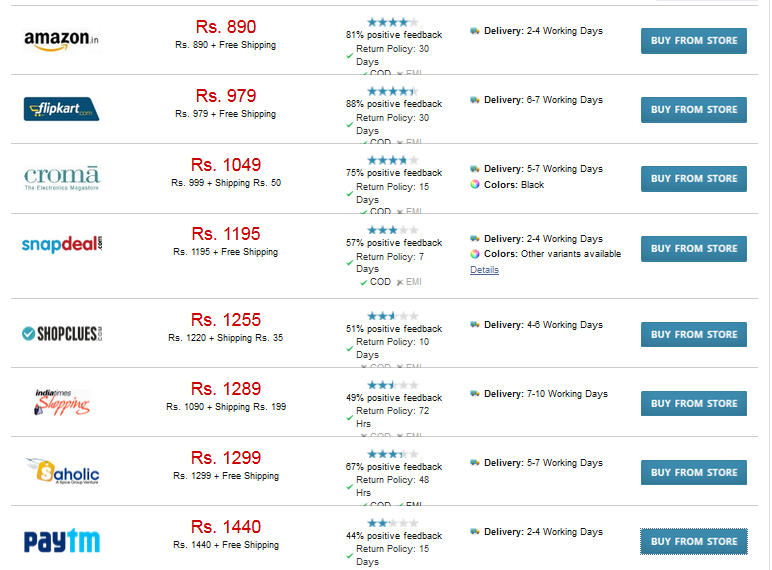The width and height of the screenshot is (772, 570).
Task: Click the Snapdeal COD checkmark
Action: (363, 283)
